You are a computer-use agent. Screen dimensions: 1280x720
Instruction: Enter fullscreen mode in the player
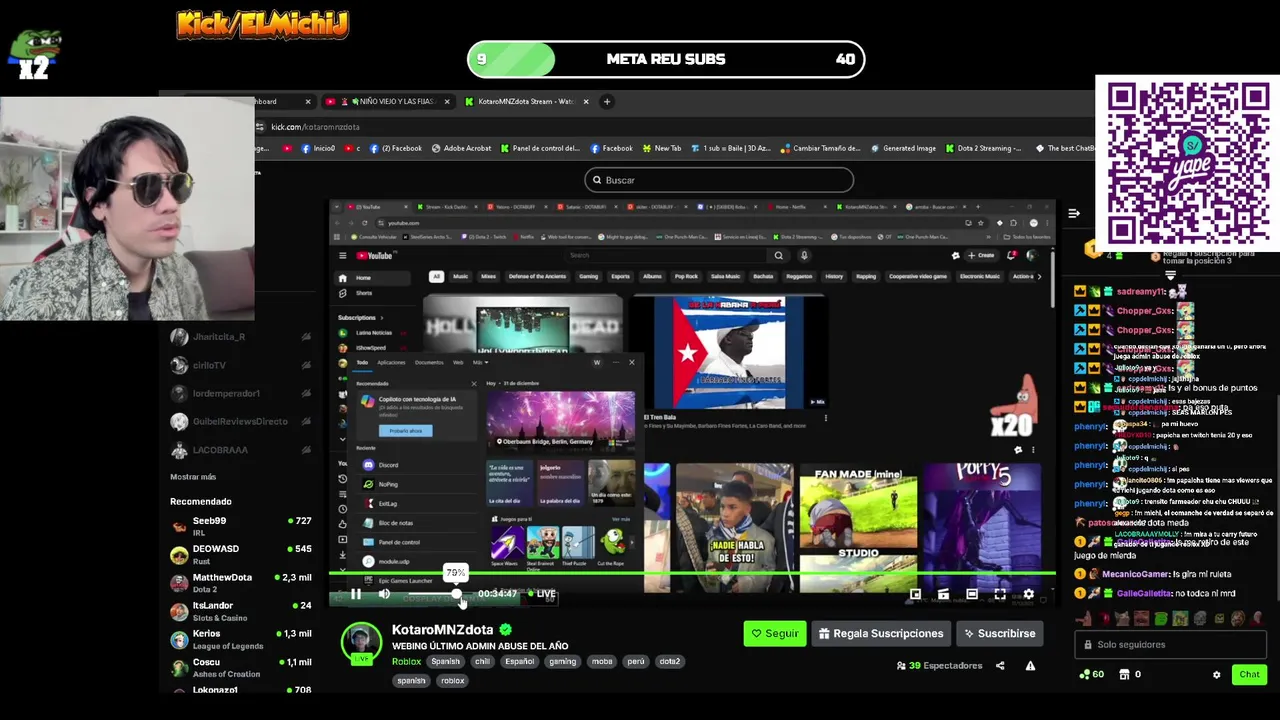(x=1000, y=594)
